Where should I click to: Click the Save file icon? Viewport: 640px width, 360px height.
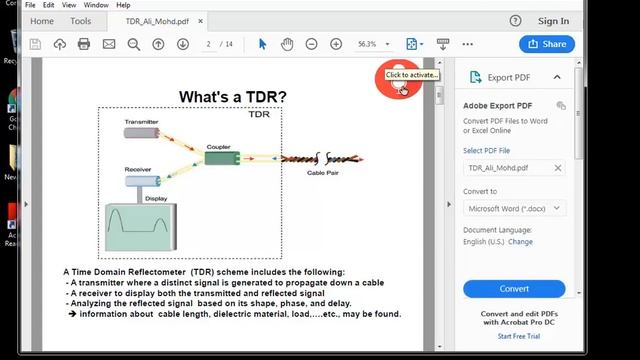[35, 44]
